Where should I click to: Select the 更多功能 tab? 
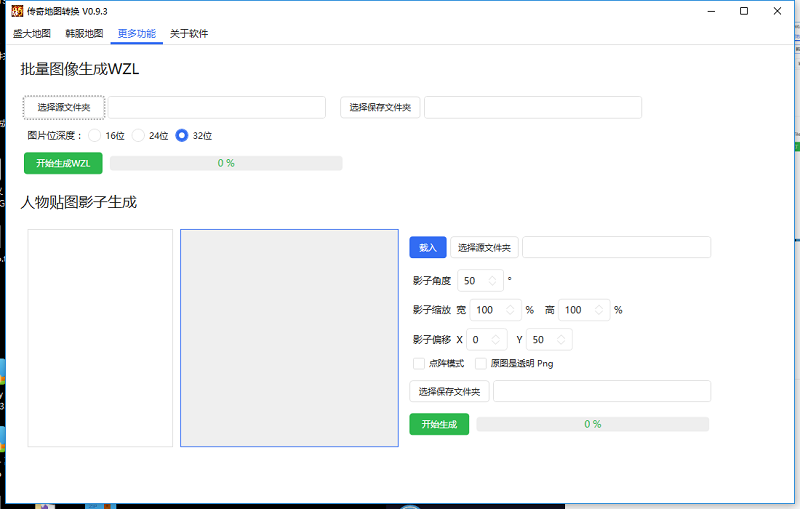137,34
